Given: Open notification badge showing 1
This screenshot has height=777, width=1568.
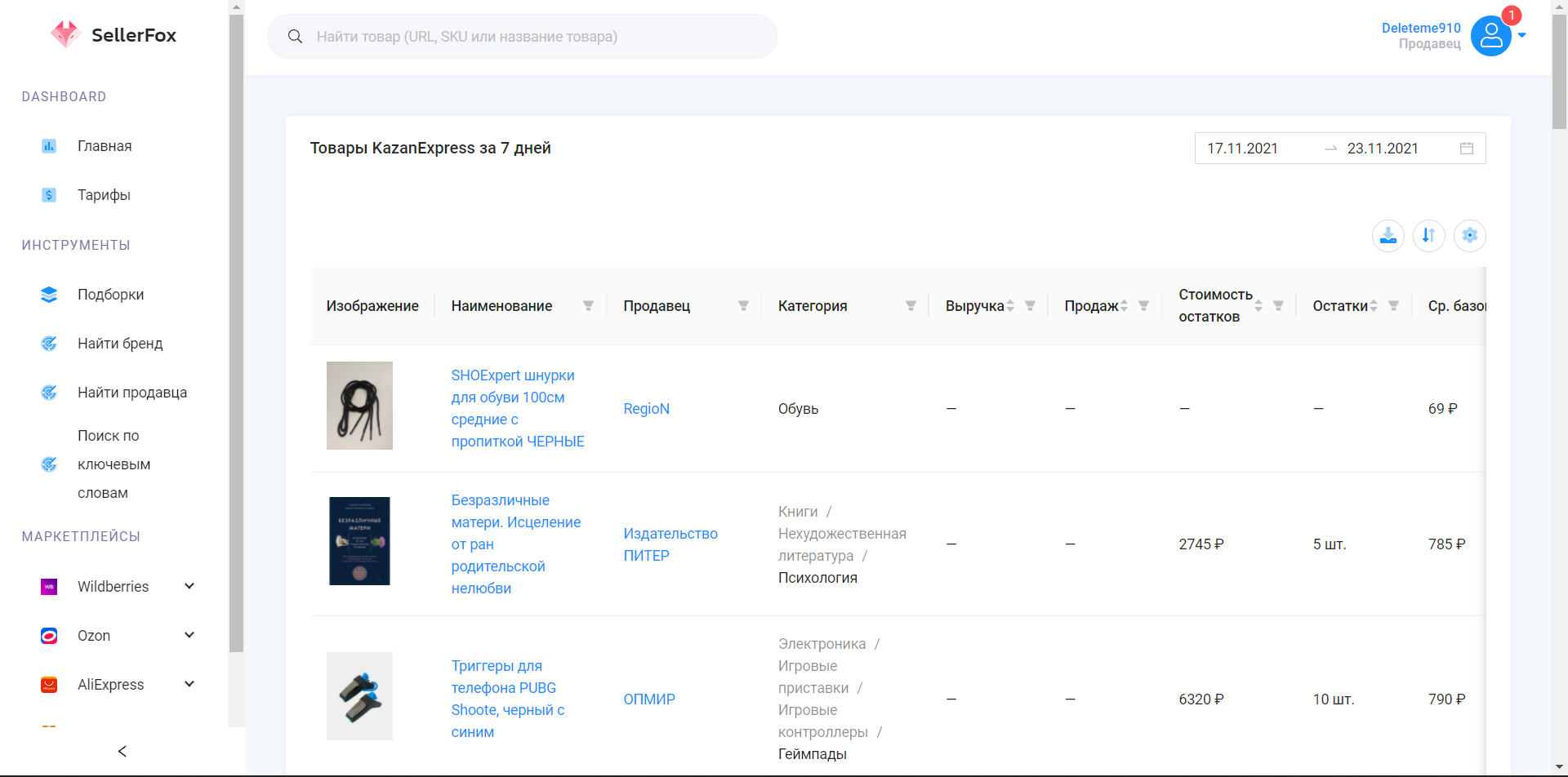Looking at the screenshot, I should pyautogui.click(x=1511, y=16).
